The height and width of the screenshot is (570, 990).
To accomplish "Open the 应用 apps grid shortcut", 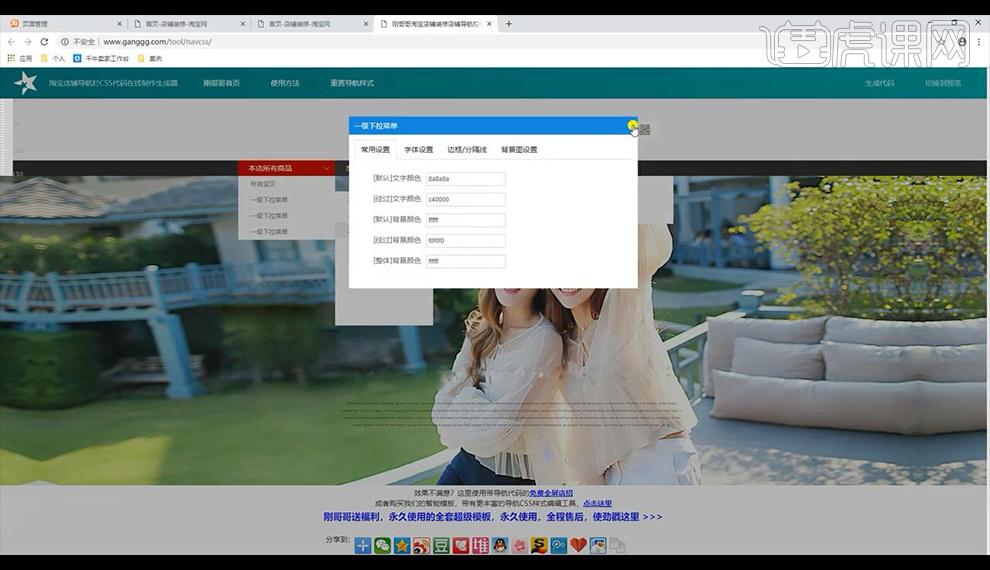I will click(20, 58).
